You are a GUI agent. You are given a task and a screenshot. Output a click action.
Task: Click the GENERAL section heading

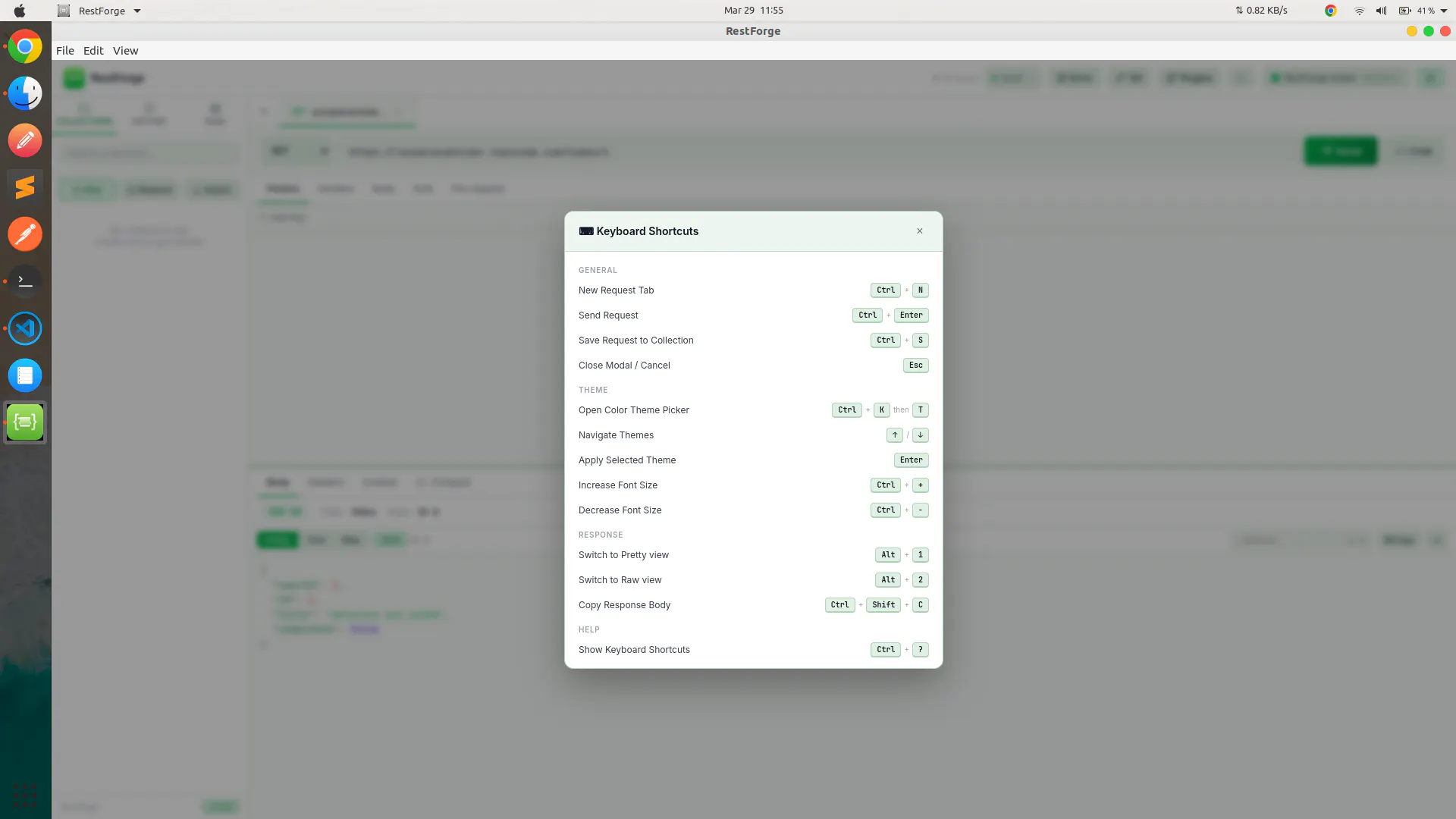pyautogui.click(x=598, y=271)
